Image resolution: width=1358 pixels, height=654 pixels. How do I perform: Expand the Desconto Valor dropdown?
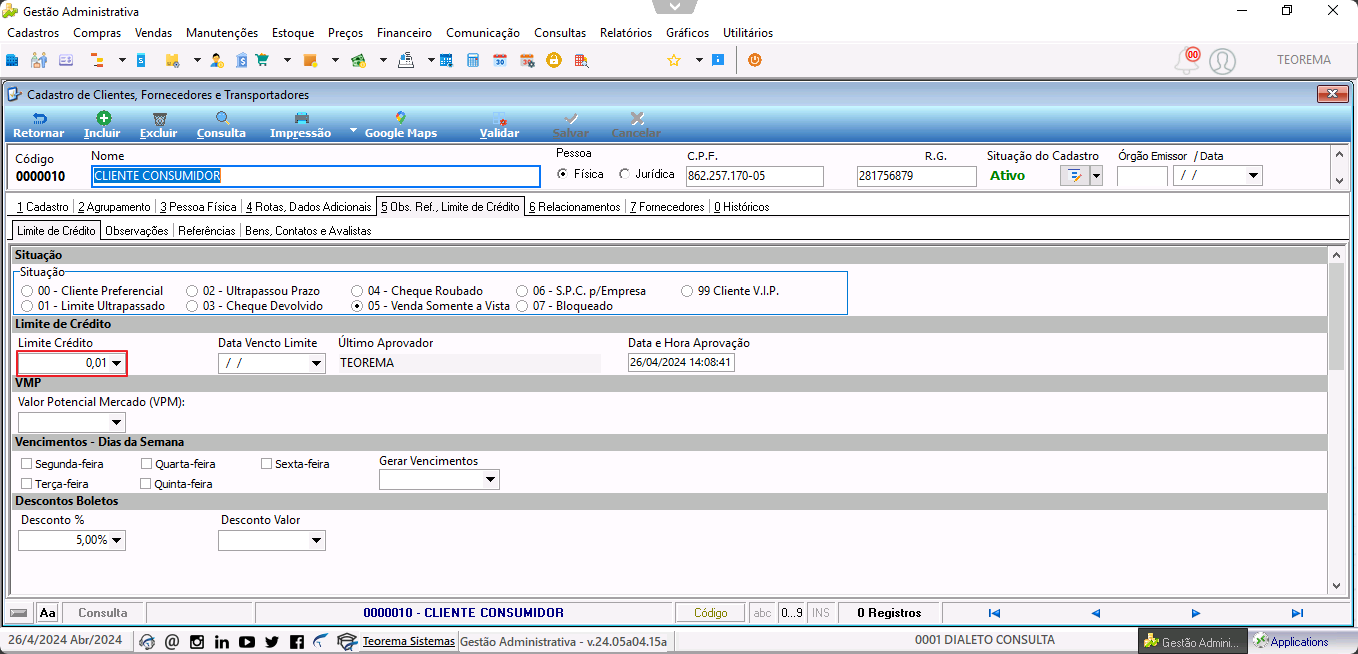317,540
